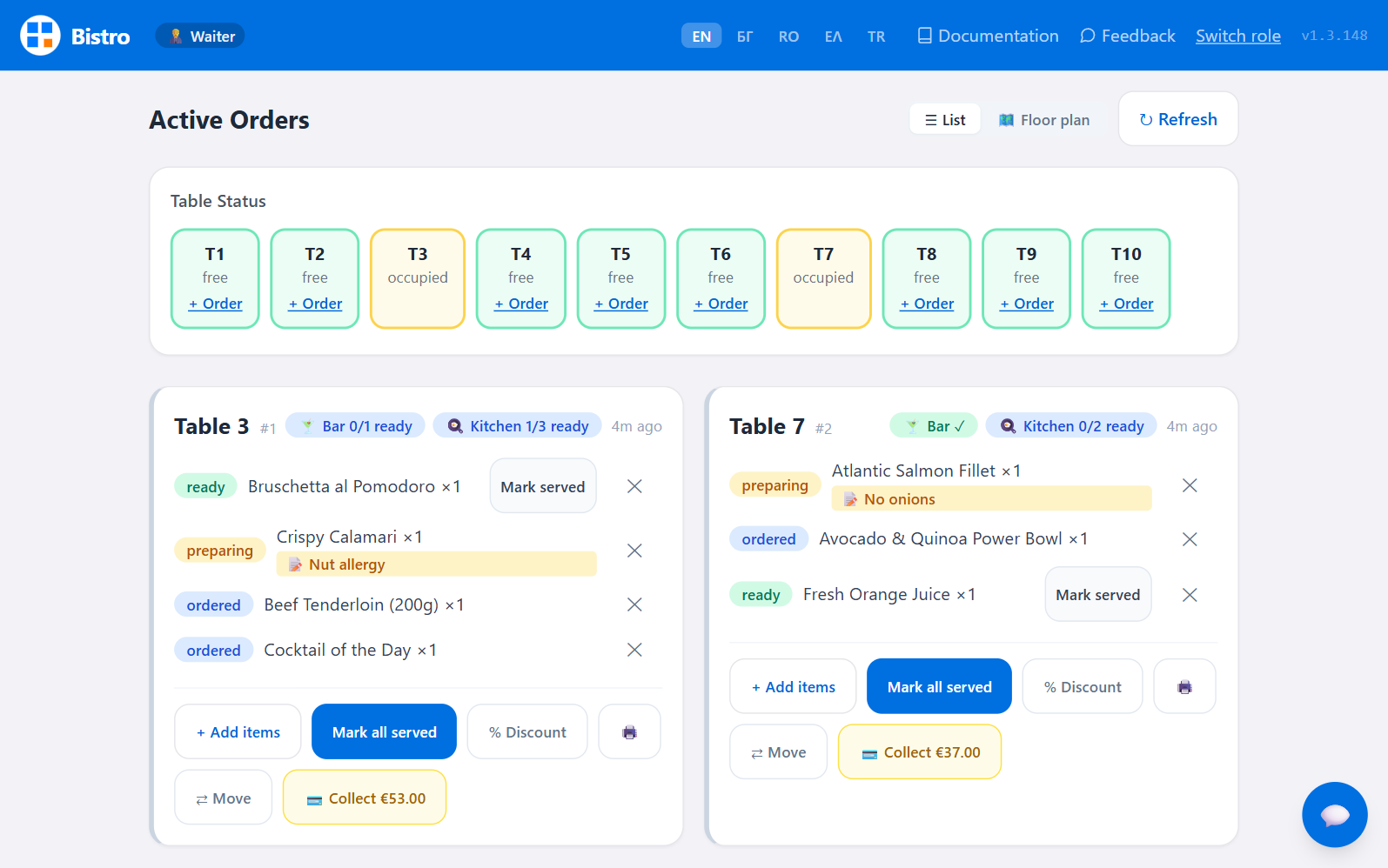Start a new order on T10
The height and width of the screenshot is (868, 1388).
pos(1126,304)
